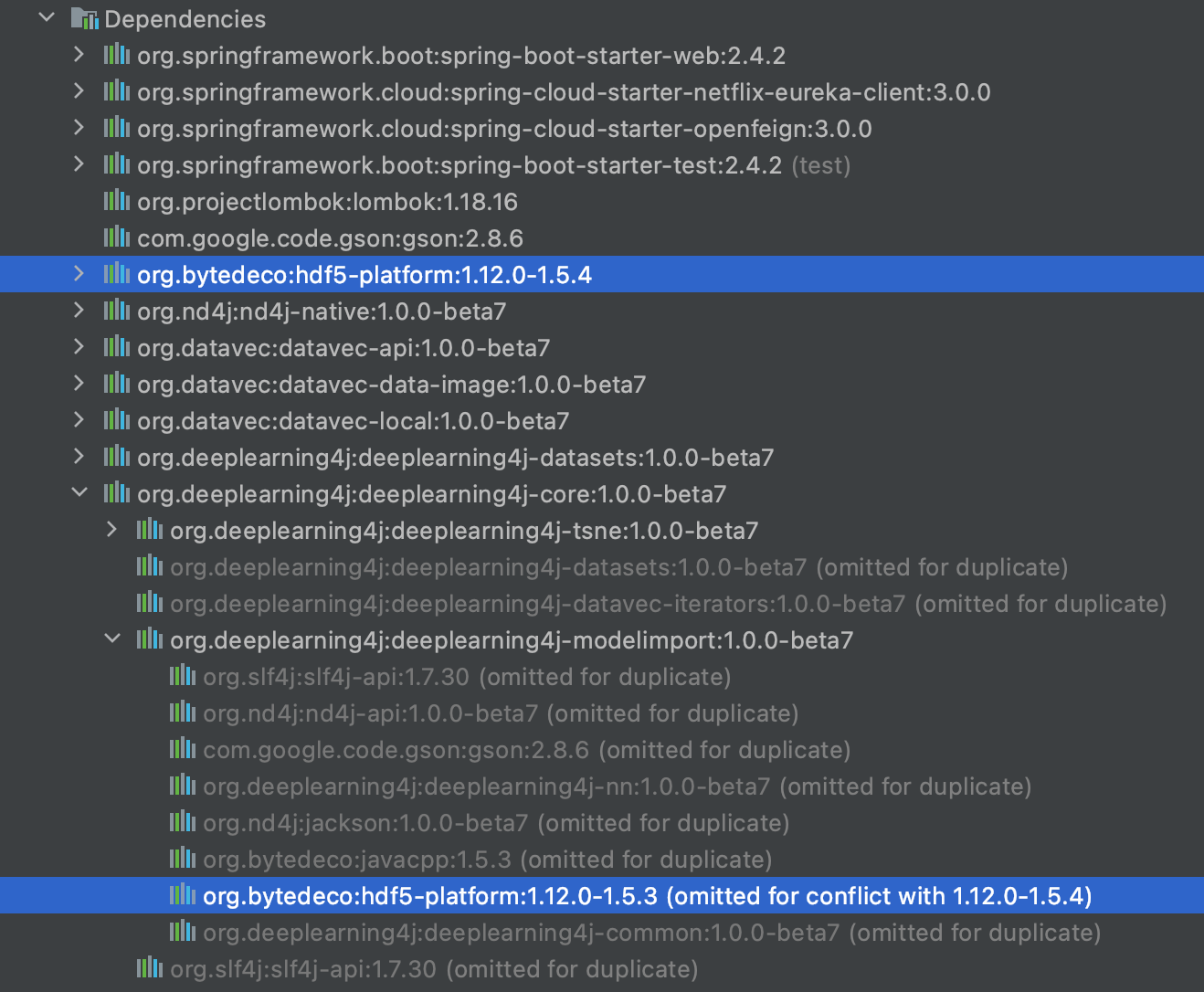1204x992 pixels.
Task: Expand spring-cloud-starter-openfeign dependency node
Action: tap(79, 127)
